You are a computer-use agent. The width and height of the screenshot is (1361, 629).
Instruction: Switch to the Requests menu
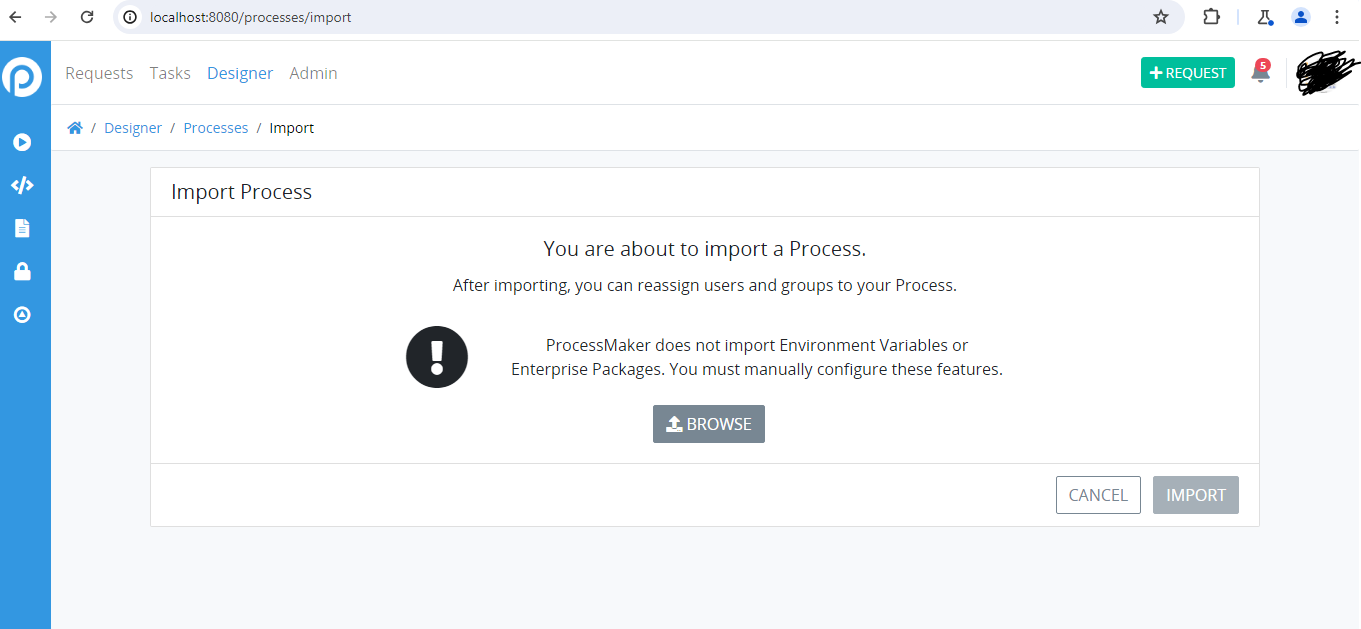[x=99, y=73]
